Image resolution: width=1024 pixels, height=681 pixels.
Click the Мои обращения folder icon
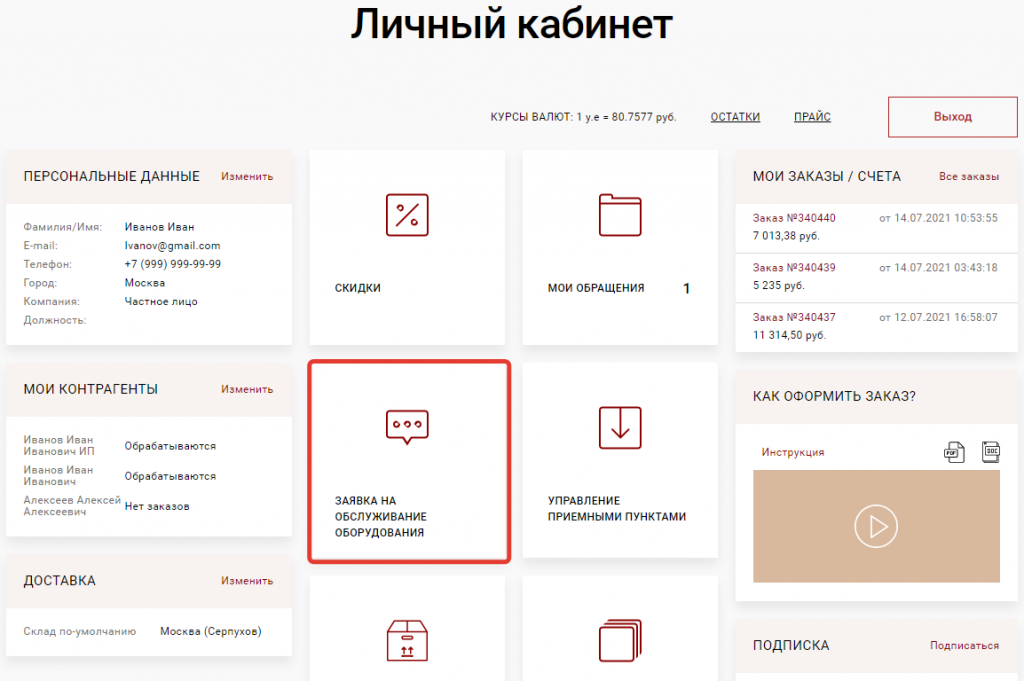pos(620,215)
